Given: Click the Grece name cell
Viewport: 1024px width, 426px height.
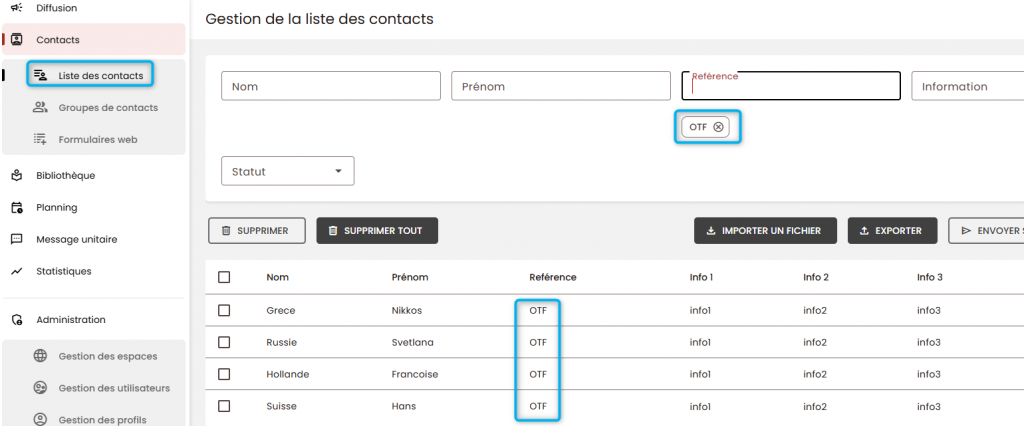Looking at the screenshot, I should [x=281, y=310].
